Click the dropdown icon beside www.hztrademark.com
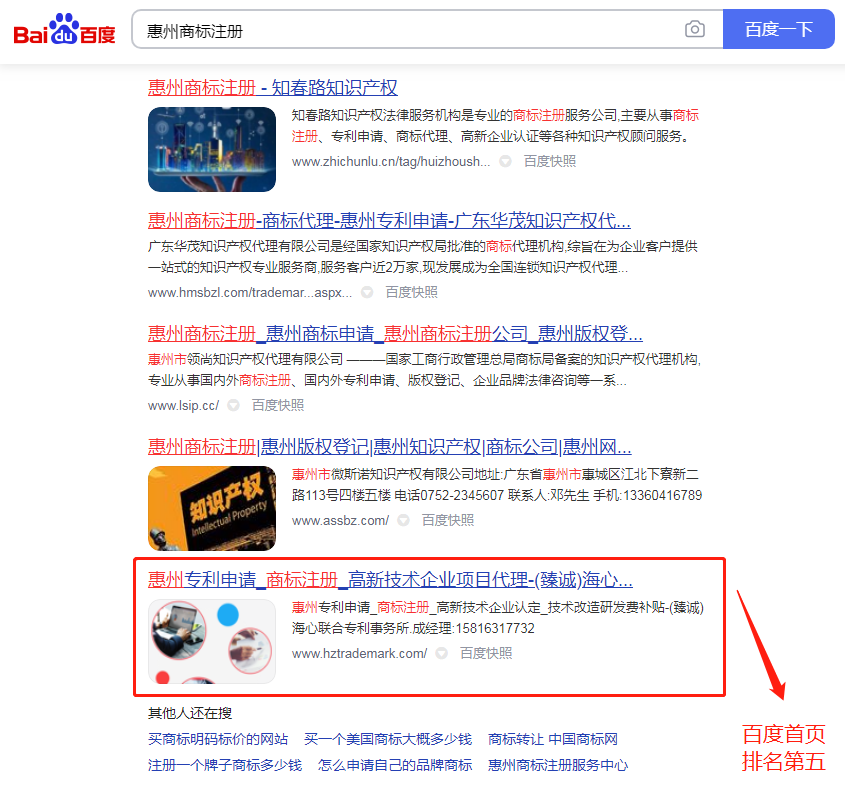This screenshot has height=798, width=845. click(441, 653)
